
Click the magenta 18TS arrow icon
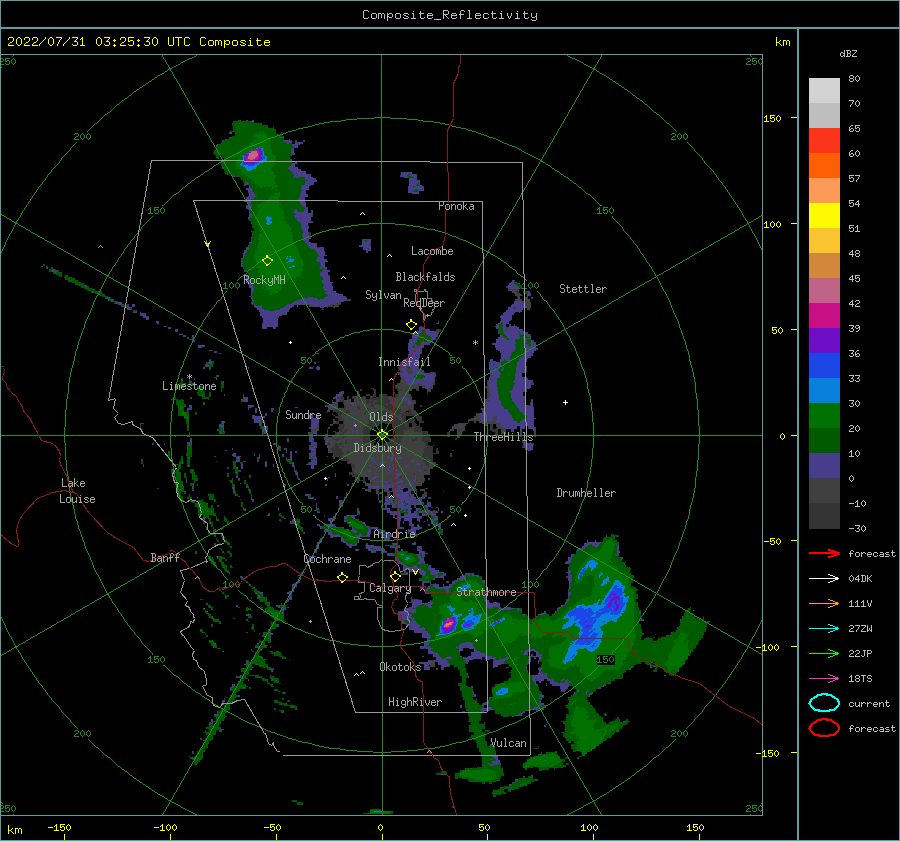(824, 679)
